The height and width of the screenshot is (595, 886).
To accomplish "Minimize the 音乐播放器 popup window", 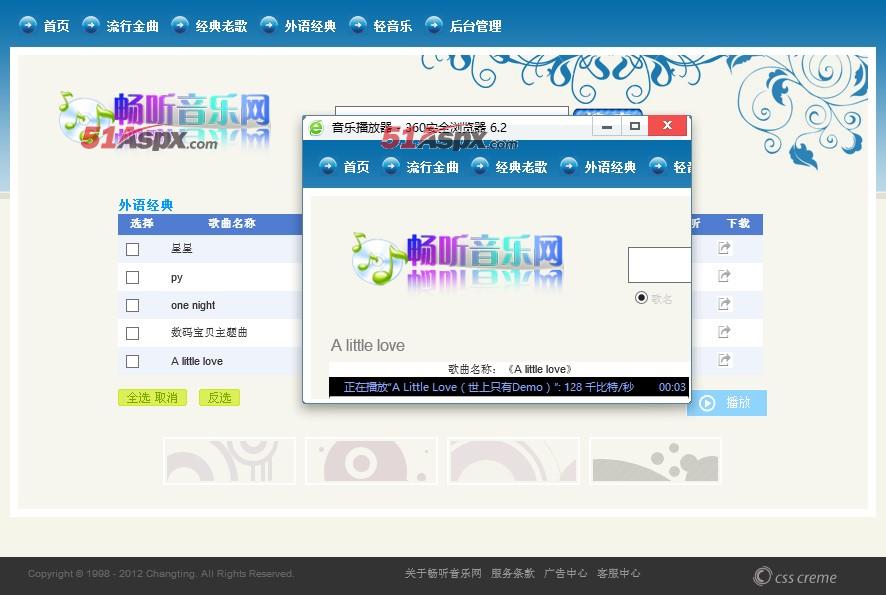I will coord(607,127).
